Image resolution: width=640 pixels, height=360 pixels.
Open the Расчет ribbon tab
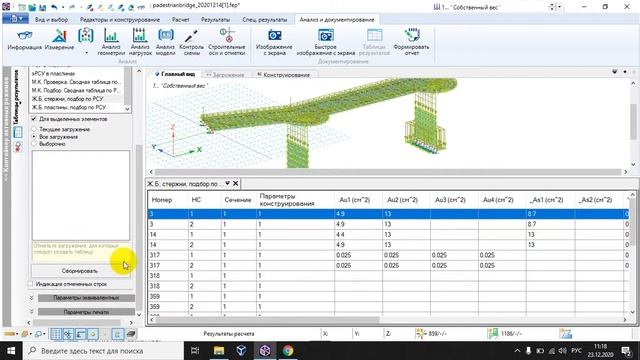tap(180, 20)
